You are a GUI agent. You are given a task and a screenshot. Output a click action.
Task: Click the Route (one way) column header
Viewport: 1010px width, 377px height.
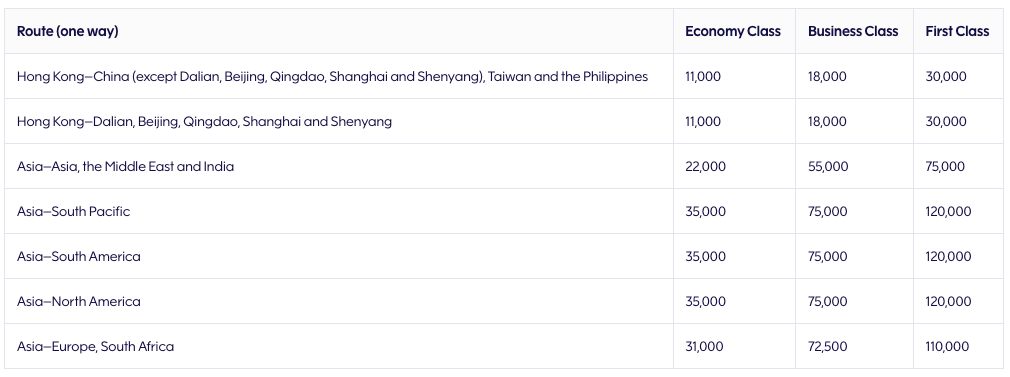pyautogui.click(x=68, y=31)
